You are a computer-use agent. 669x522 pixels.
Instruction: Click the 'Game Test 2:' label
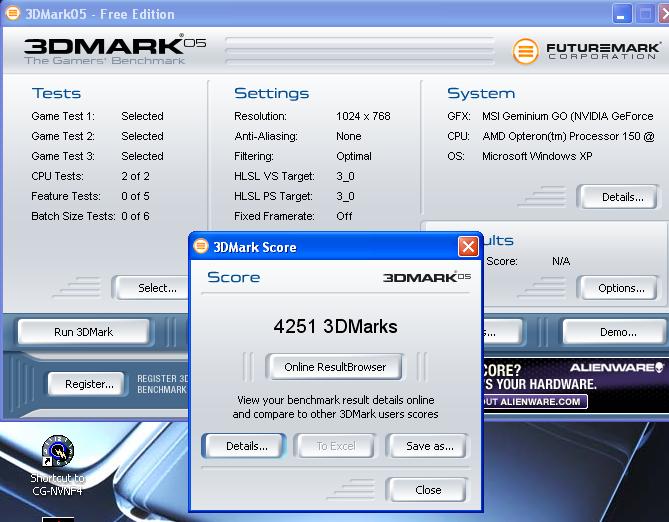[63, 136]
